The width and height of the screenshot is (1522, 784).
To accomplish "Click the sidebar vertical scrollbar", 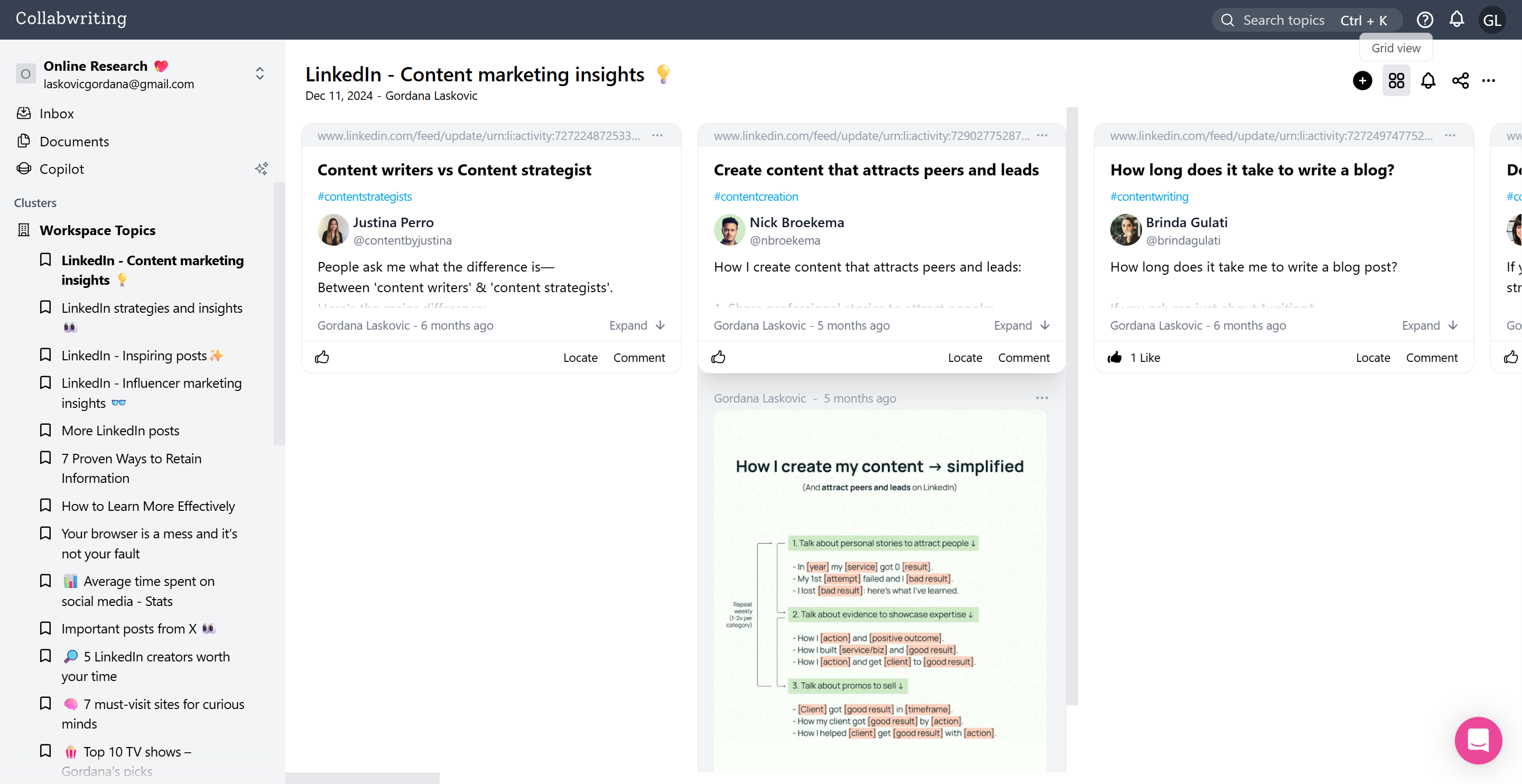I will click(x=279, y=313).
